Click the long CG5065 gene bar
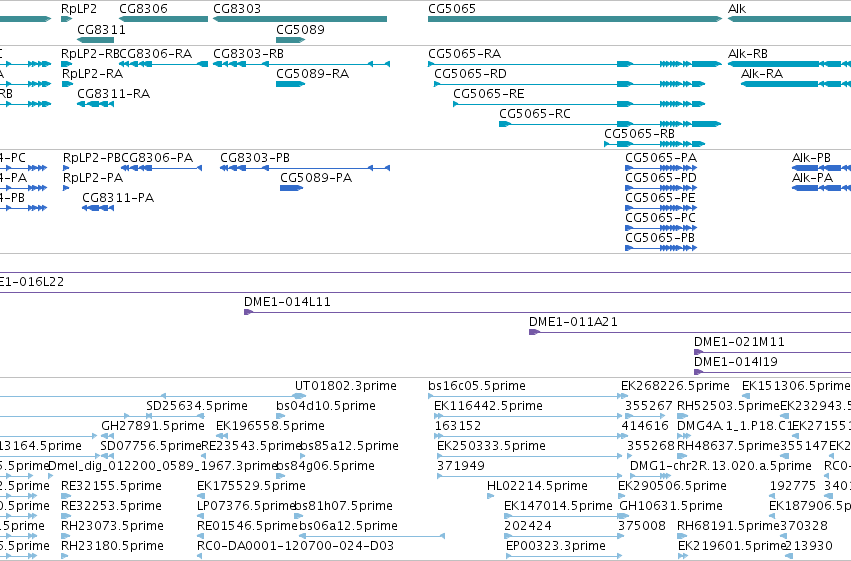 (575, 19)
